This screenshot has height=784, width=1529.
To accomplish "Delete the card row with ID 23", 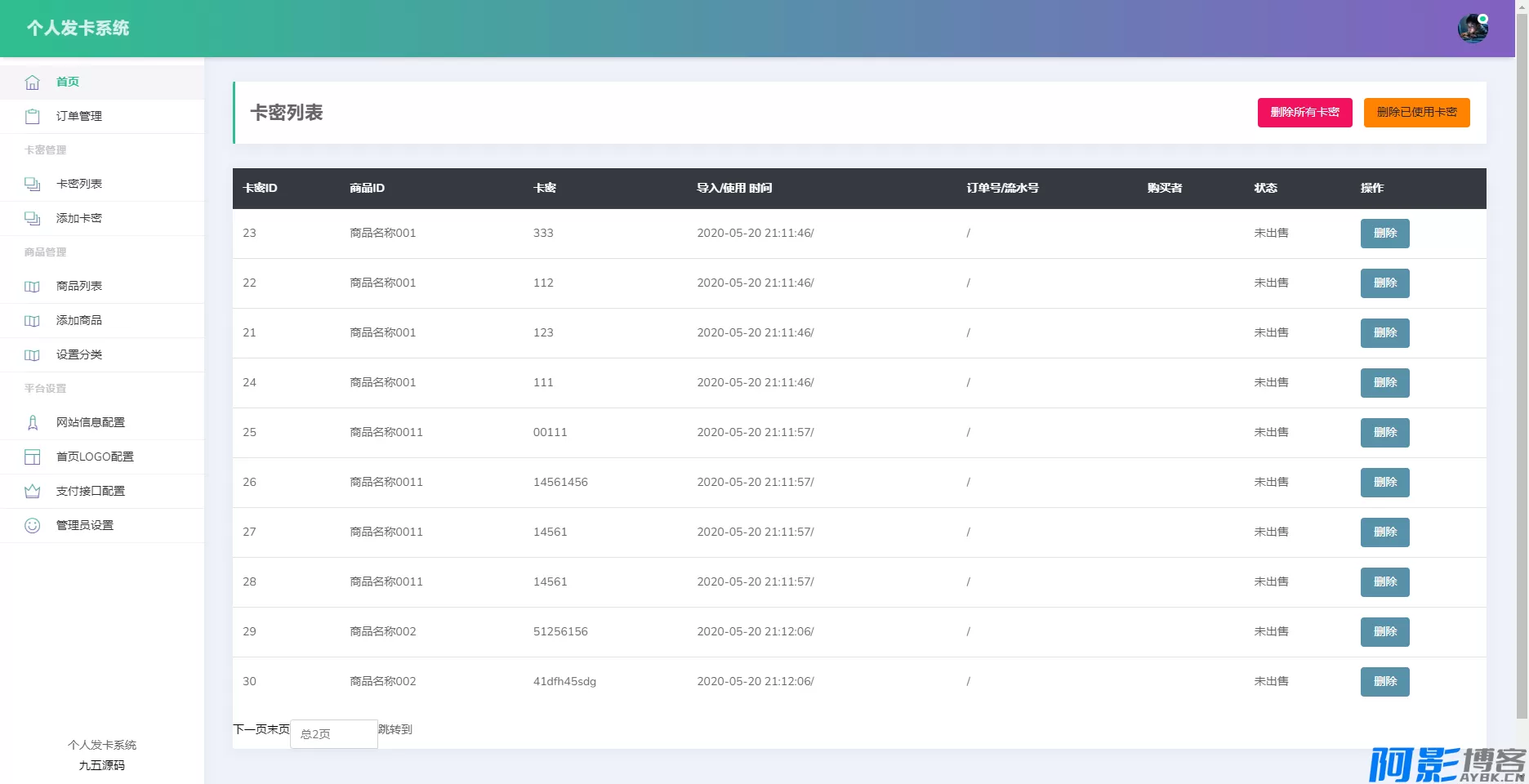I will (x=1384, y=234).
